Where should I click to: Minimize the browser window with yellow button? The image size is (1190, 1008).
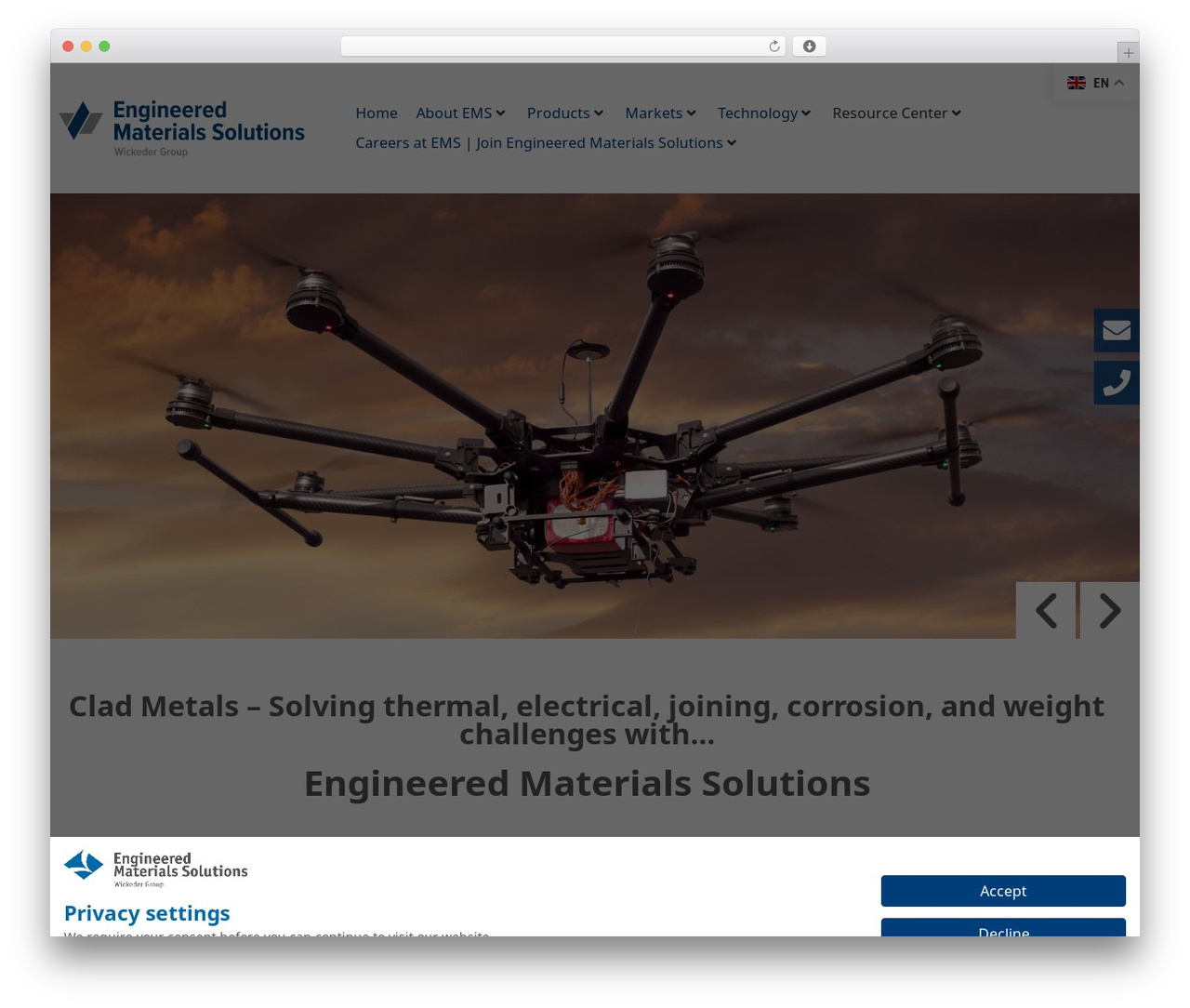86,46
